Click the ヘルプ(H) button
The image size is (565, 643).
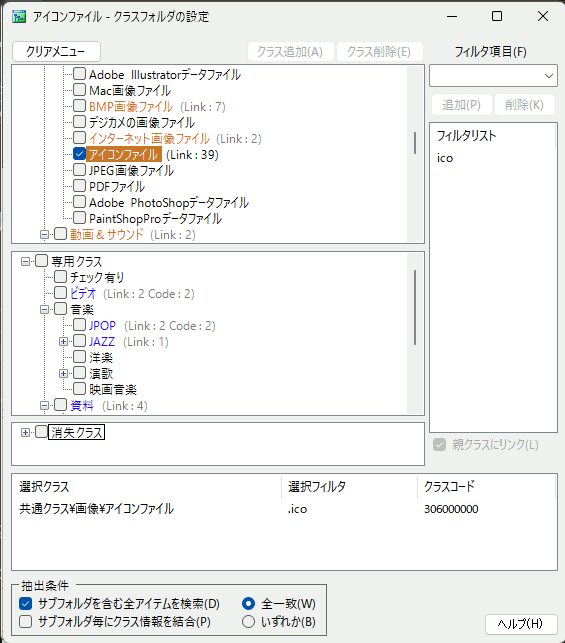(521, 624)
